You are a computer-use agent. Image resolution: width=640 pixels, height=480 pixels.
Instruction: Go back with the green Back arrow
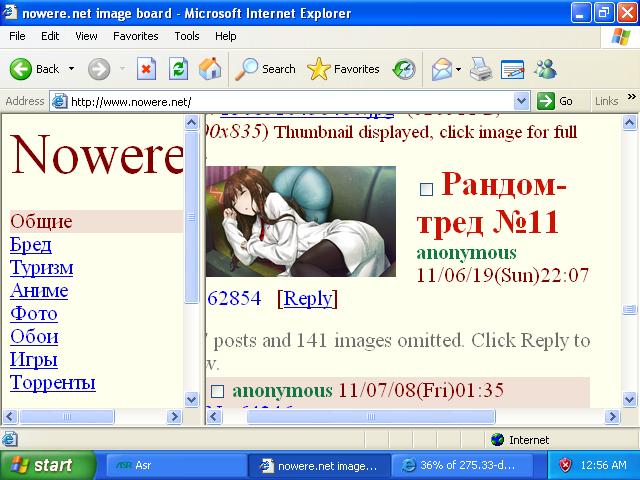(x=20, y=69)
